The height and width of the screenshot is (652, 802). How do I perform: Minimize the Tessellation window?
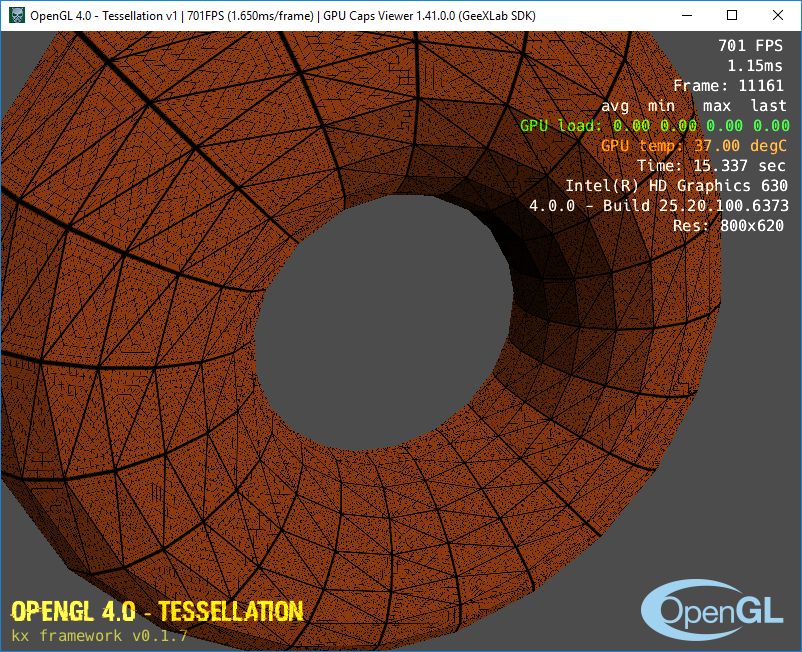687,15
